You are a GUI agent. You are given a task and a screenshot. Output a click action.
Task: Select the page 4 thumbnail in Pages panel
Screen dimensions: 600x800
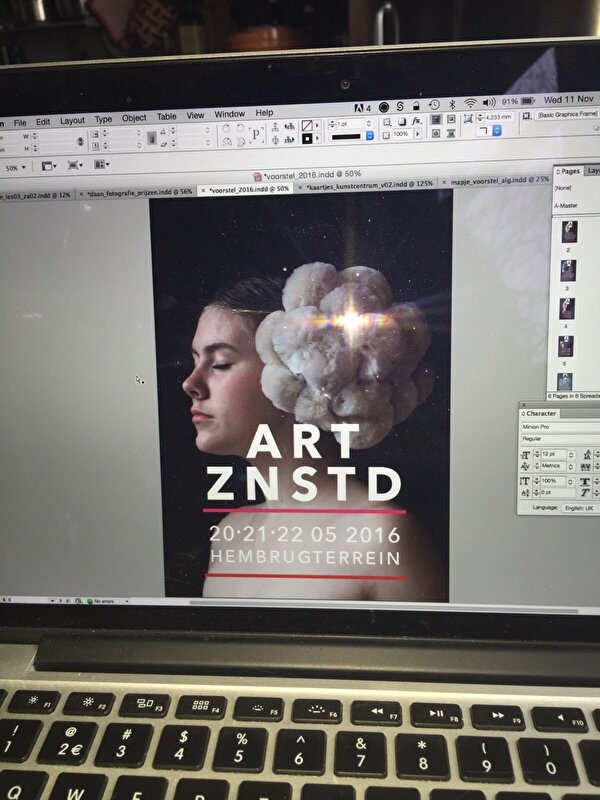point(567,309)
